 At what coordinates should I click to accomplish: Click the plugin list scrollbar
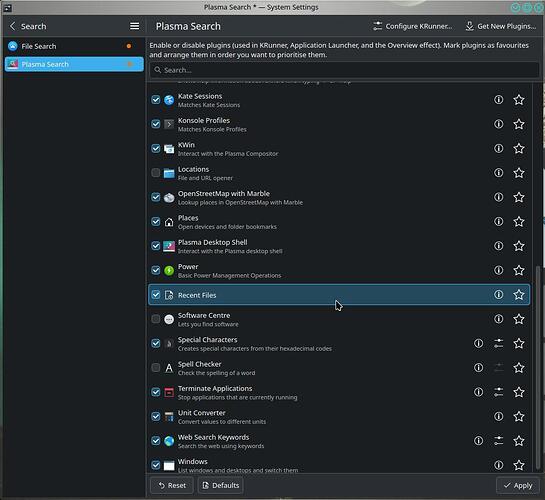click(x=538, y=367)
